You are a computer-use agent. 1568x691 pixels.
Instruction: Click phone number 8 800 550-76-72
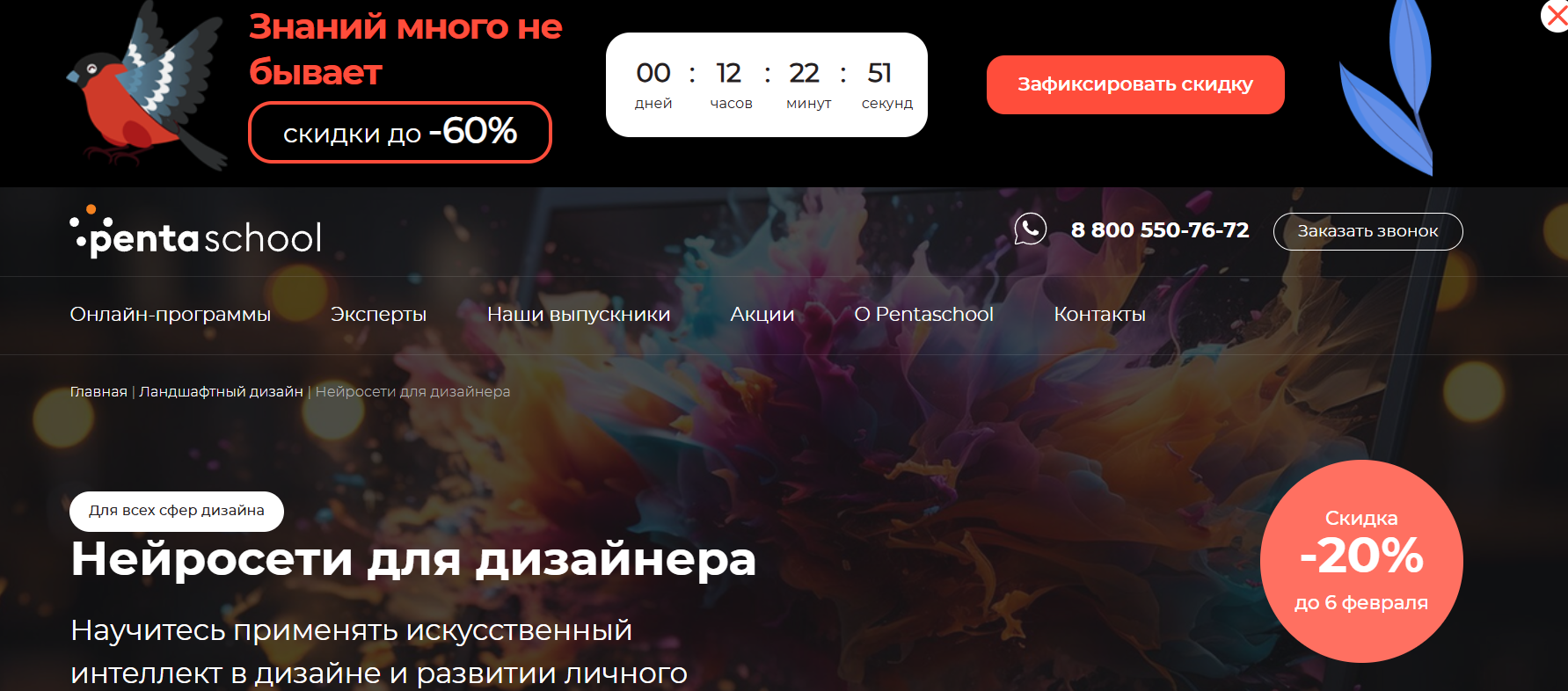tap(1160, 230)
